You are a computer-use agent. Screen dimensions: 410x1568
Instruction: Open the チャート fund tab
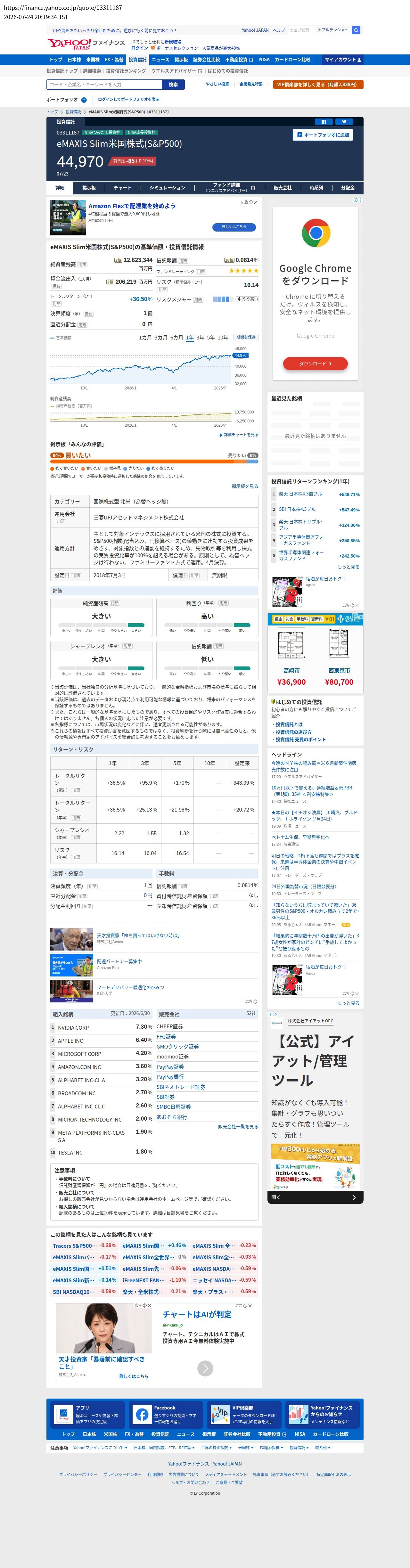coord(122,188)
